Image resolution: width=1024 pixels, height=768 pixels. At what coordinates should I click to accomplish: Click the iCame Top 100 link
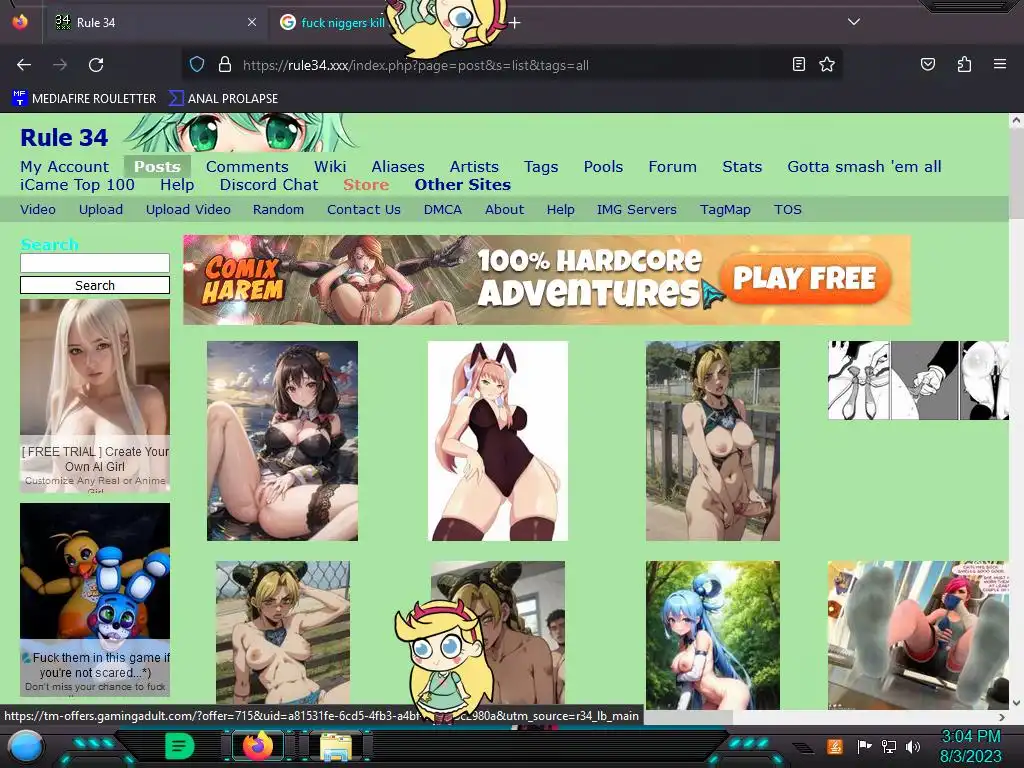tap(78, 185)
